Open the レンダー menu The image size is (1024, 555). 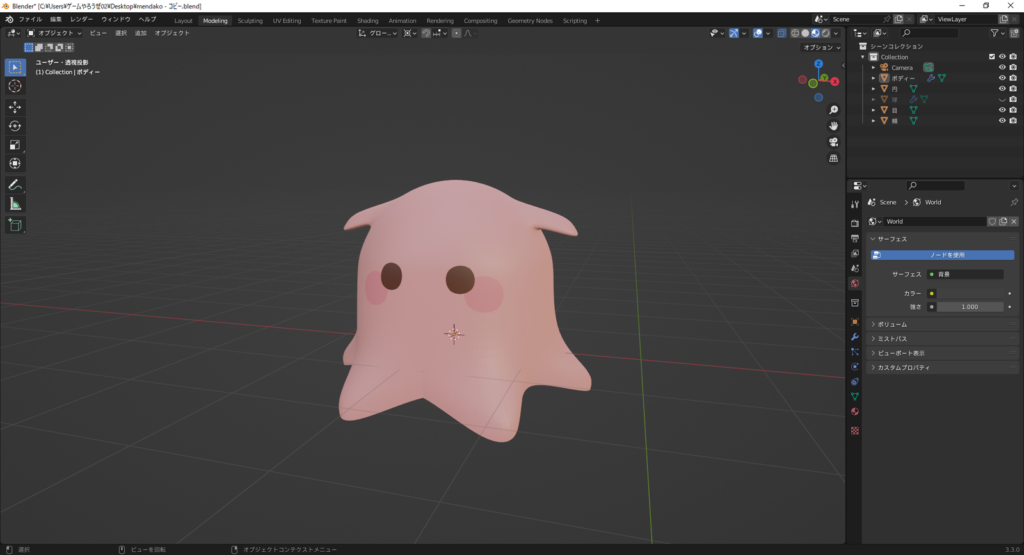coord(81,19)
